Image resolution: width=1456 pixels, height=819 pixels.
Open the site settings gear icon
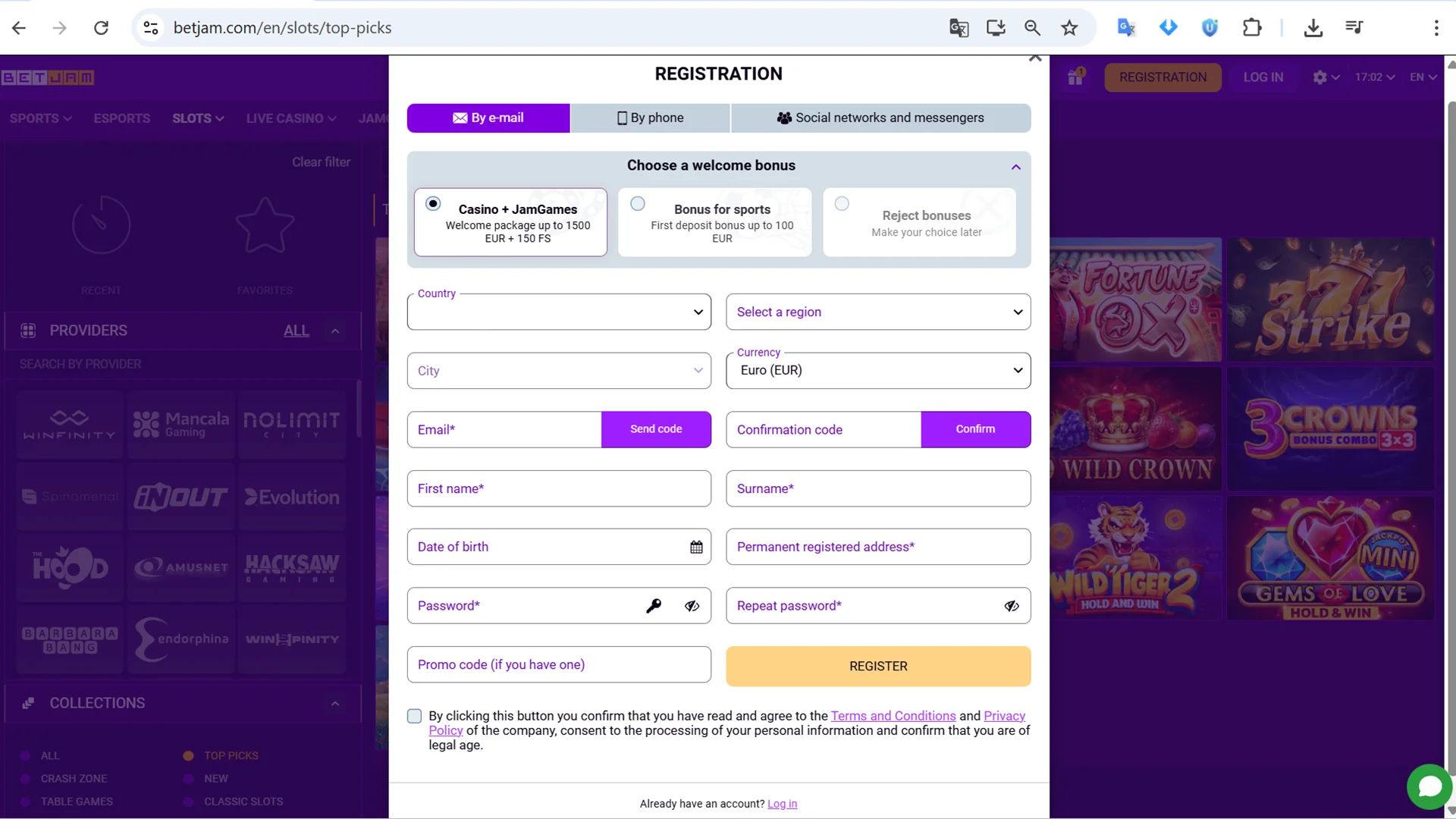click(x=1320, y=77)
